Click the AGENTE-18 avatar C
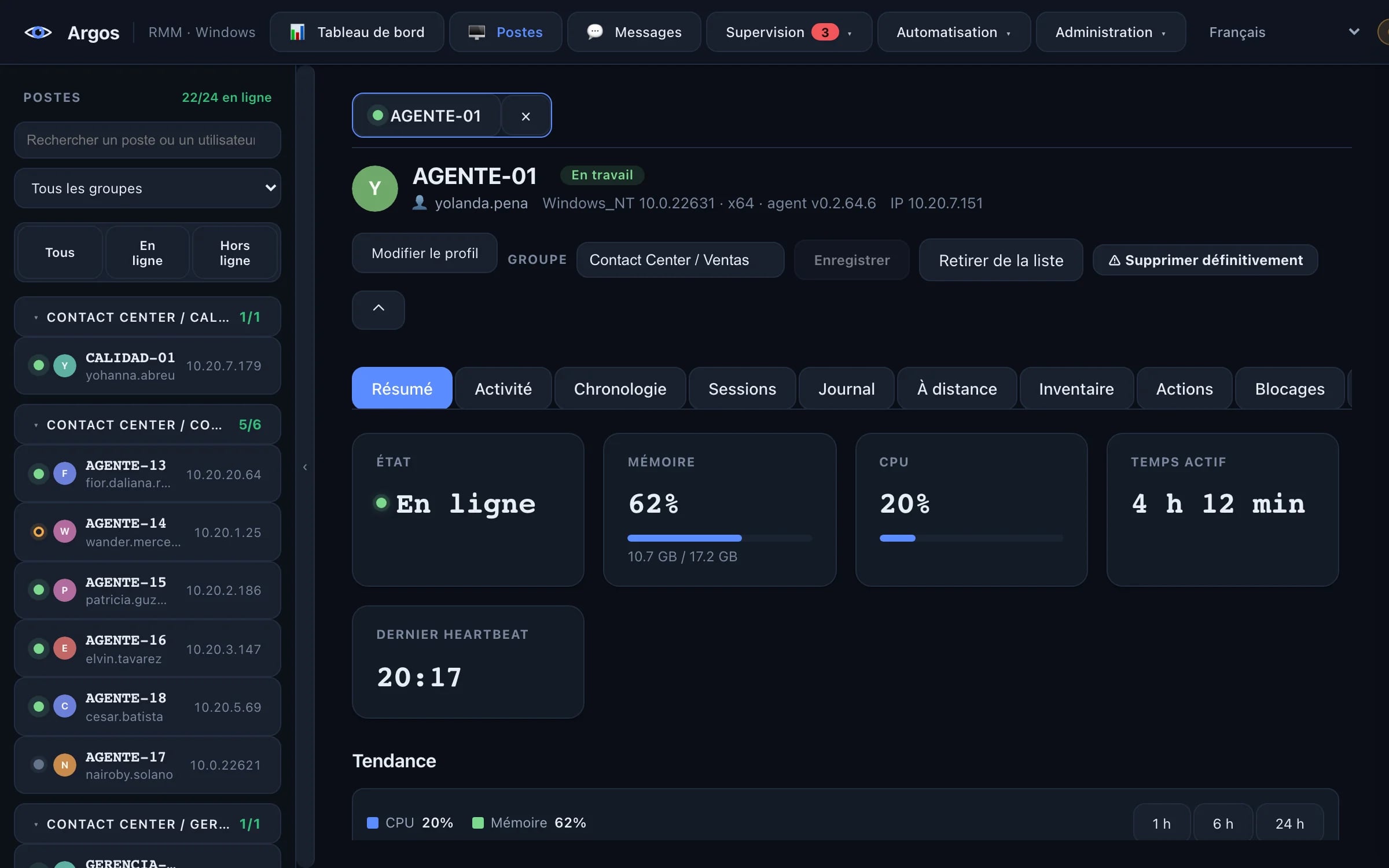The image size is (1389, 868). point(65,706)
